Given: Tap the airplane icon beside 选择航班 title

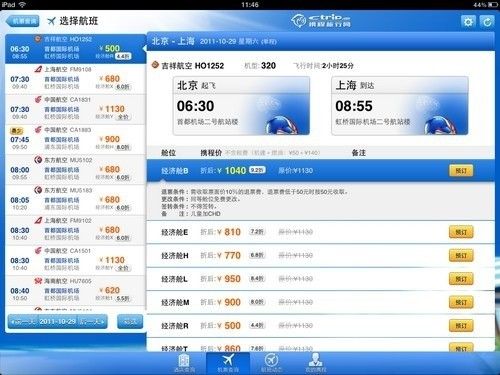Looking at the screenshot, I should pyautogui.click(x=51, y=21).
